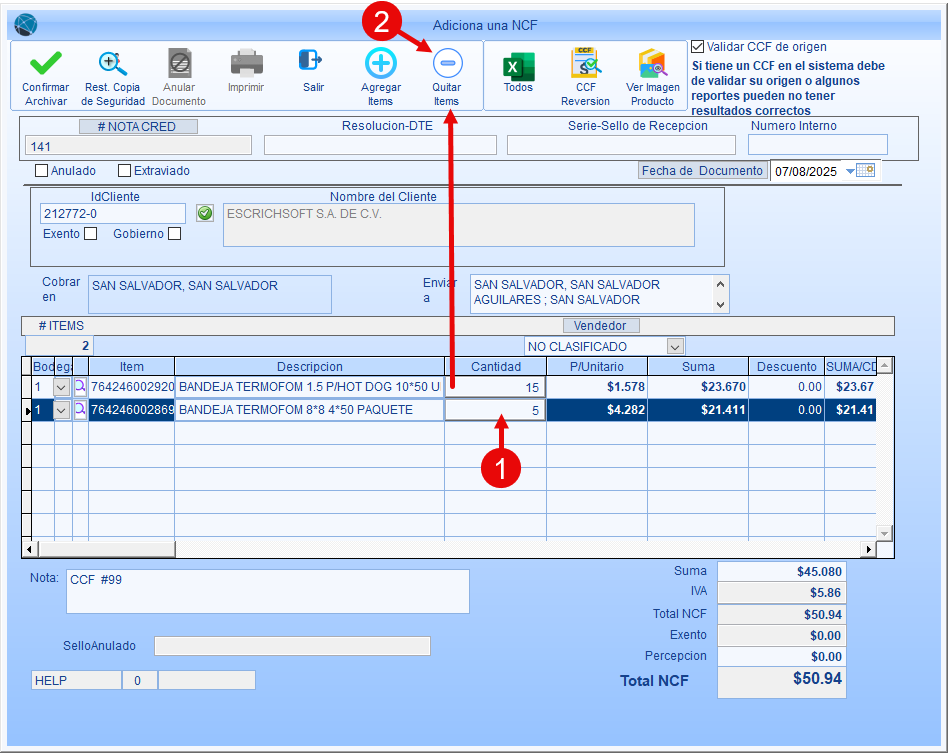Check the Gobierno checkbox

pos(175,233)
